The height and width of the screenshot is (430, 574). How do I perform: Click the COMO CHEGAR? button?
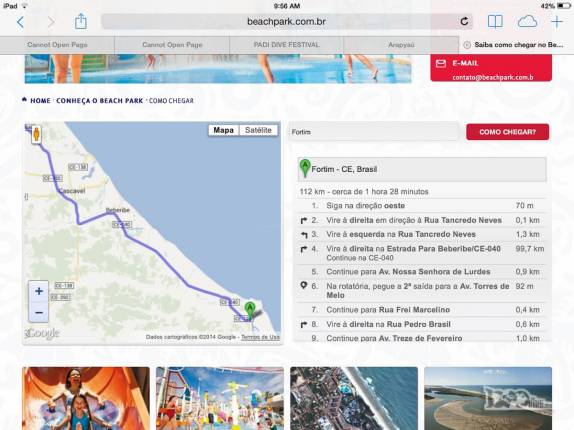[x=507, y=132]
